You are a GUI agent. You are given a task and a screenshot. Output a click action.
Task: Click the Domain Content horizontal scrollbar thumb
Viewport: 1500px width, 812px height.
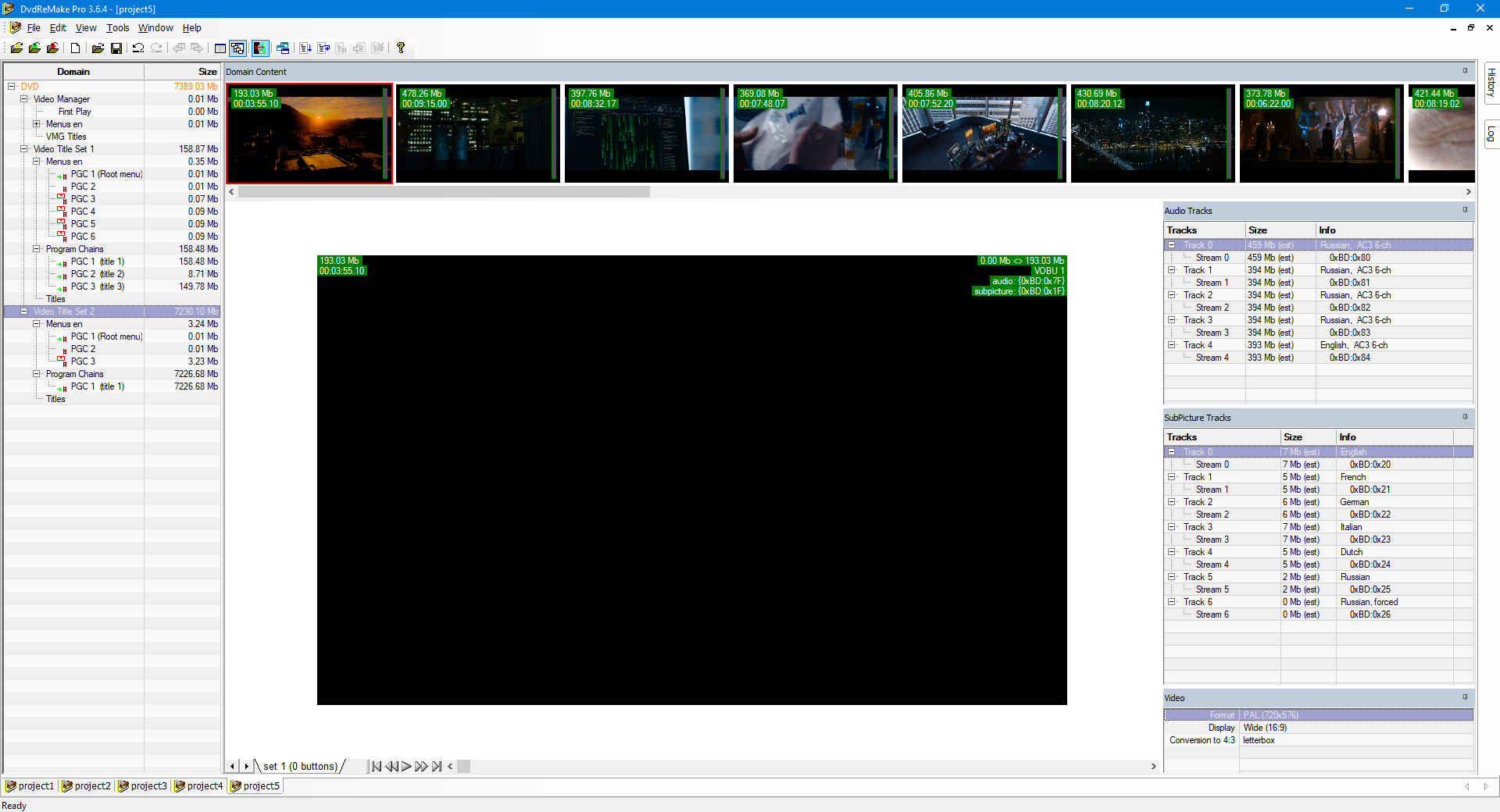click(x=443, y=192)
